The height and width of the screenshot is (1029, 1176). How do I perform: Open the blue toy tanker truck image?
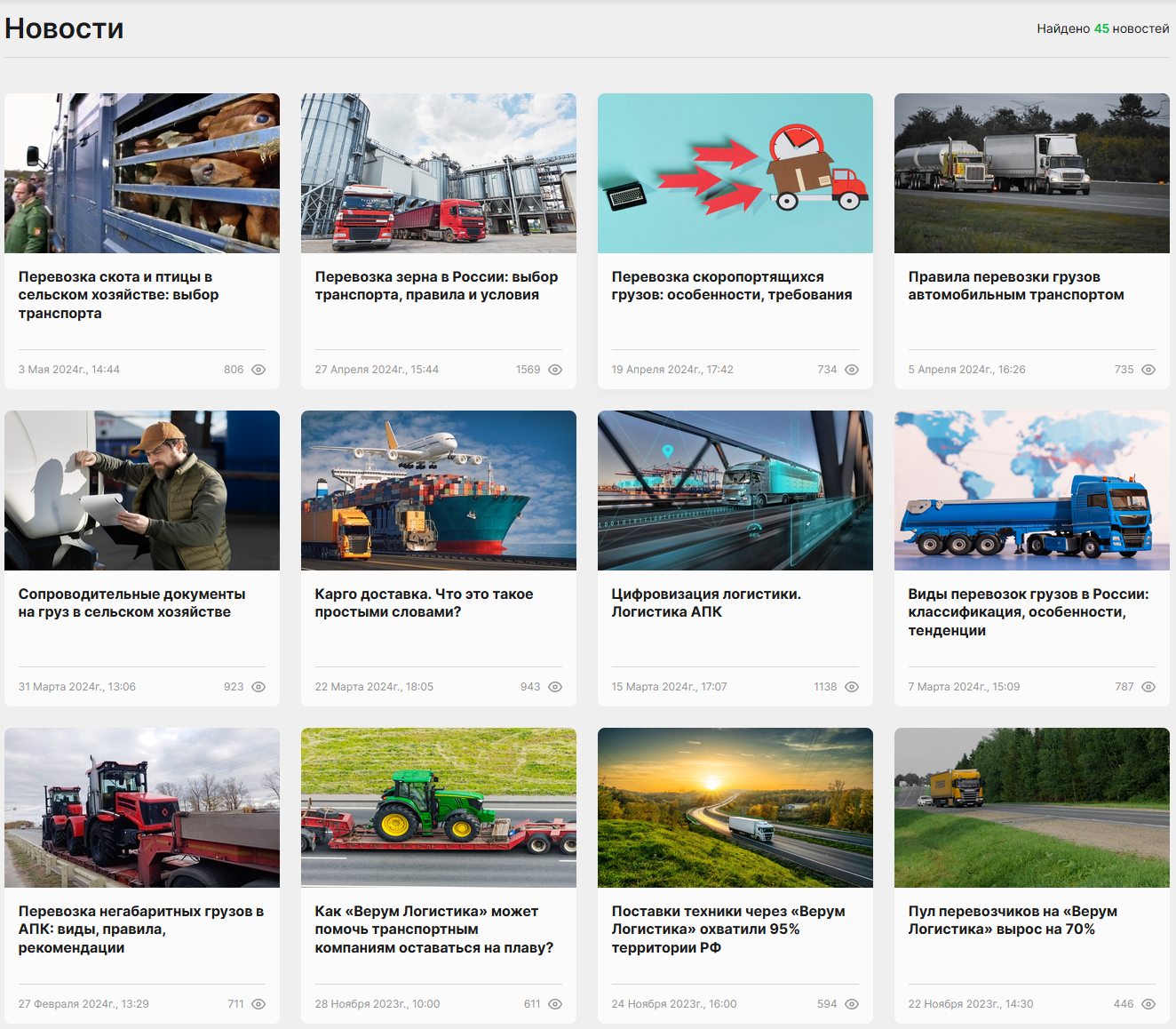[1032, 491]
